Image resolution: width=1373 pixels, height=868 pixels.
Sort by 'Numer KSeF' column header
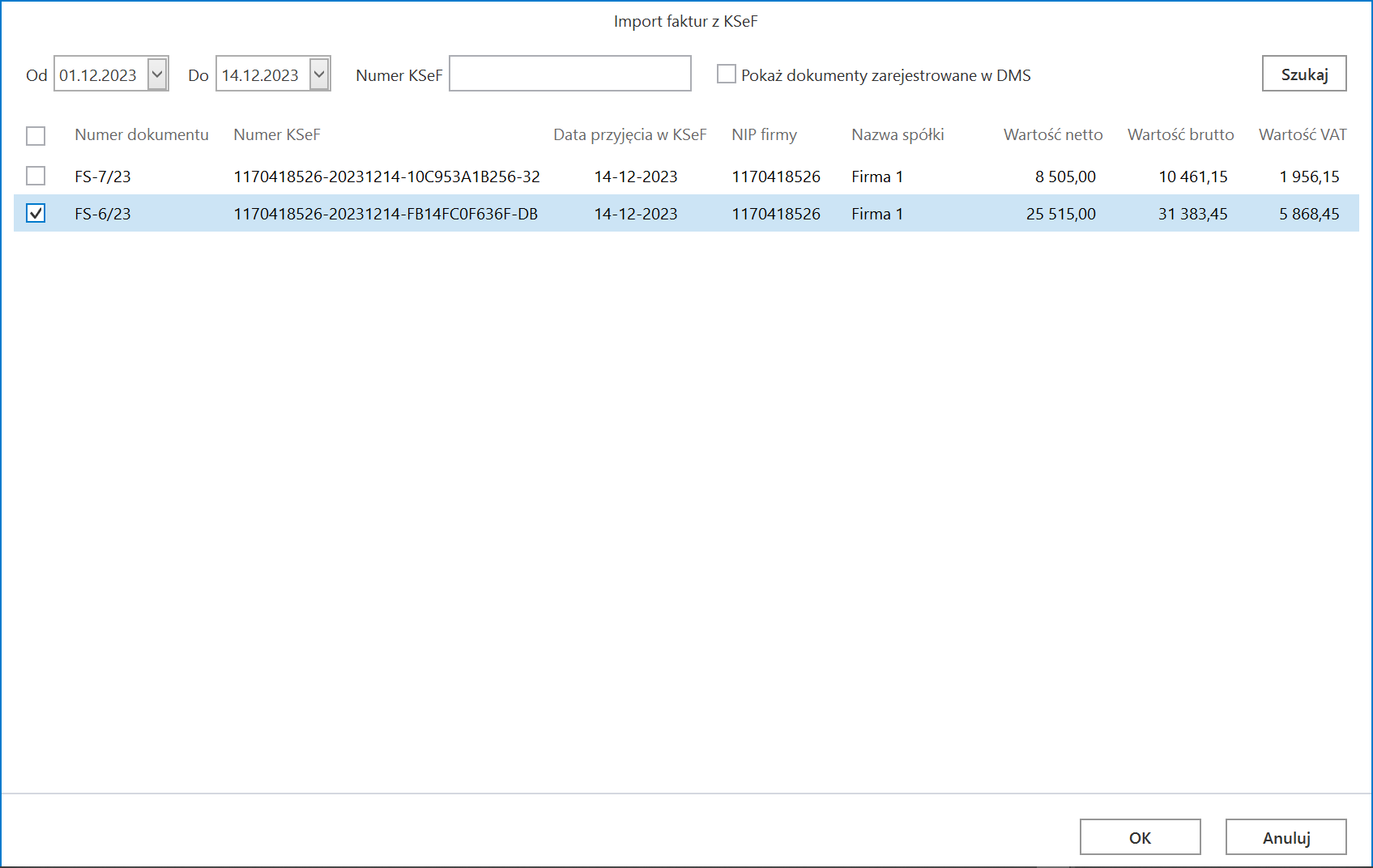click(277, 134)
